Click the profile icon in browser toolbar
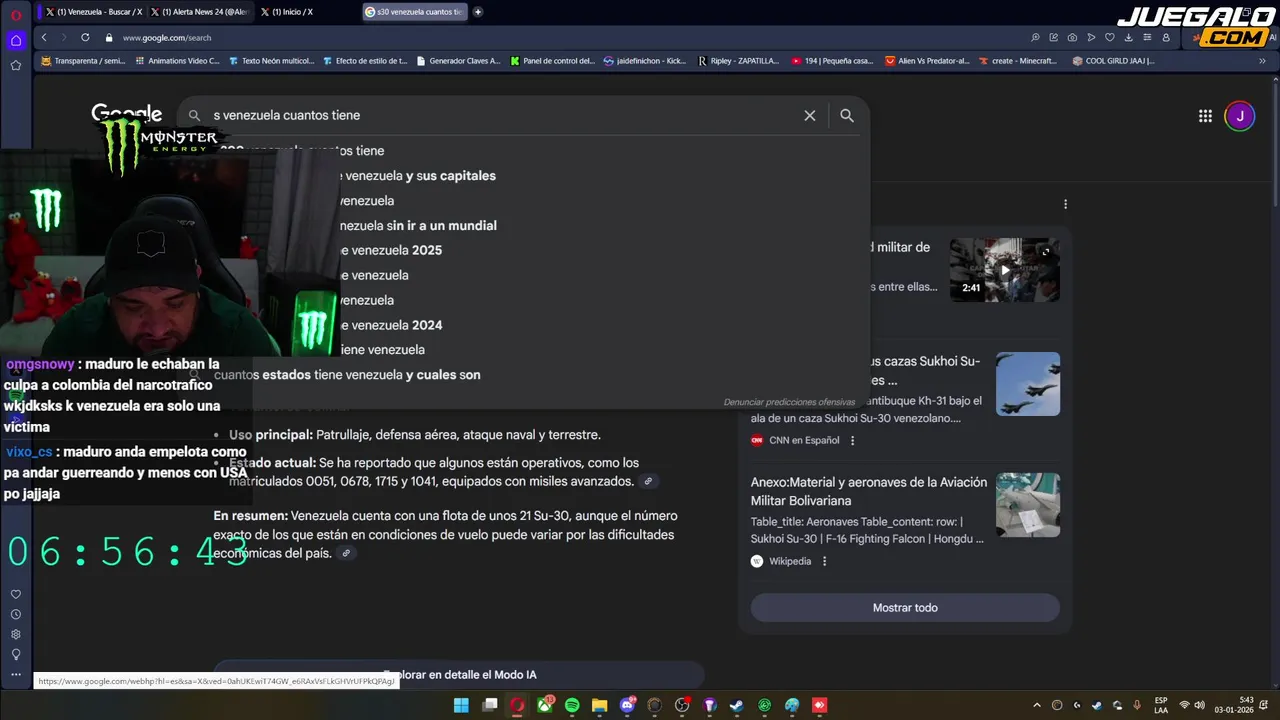Viewport: 1280px width, 720px height. (x=1166, y=37)
